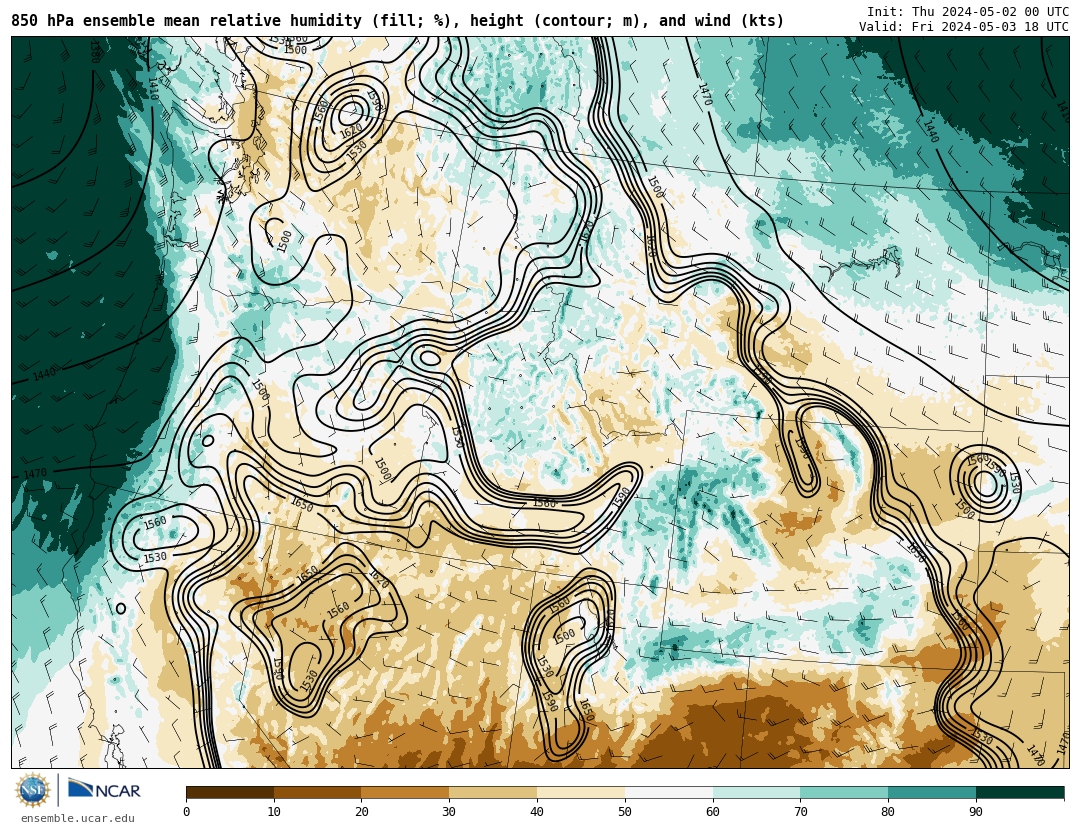Click the 80–90% dark teal colorbar swatch
The width and height of the screenshot is (1080, 831).
pyautogui.click(x=932, y=792)
